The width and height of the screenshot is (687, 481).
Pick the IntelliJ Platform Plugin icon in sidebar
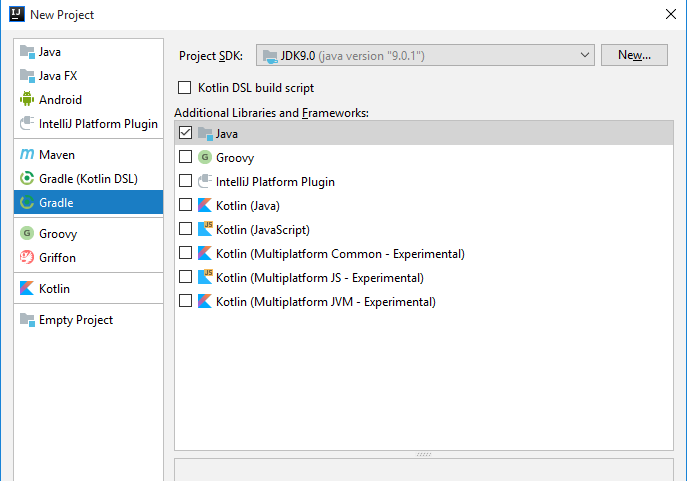[27, 123]
